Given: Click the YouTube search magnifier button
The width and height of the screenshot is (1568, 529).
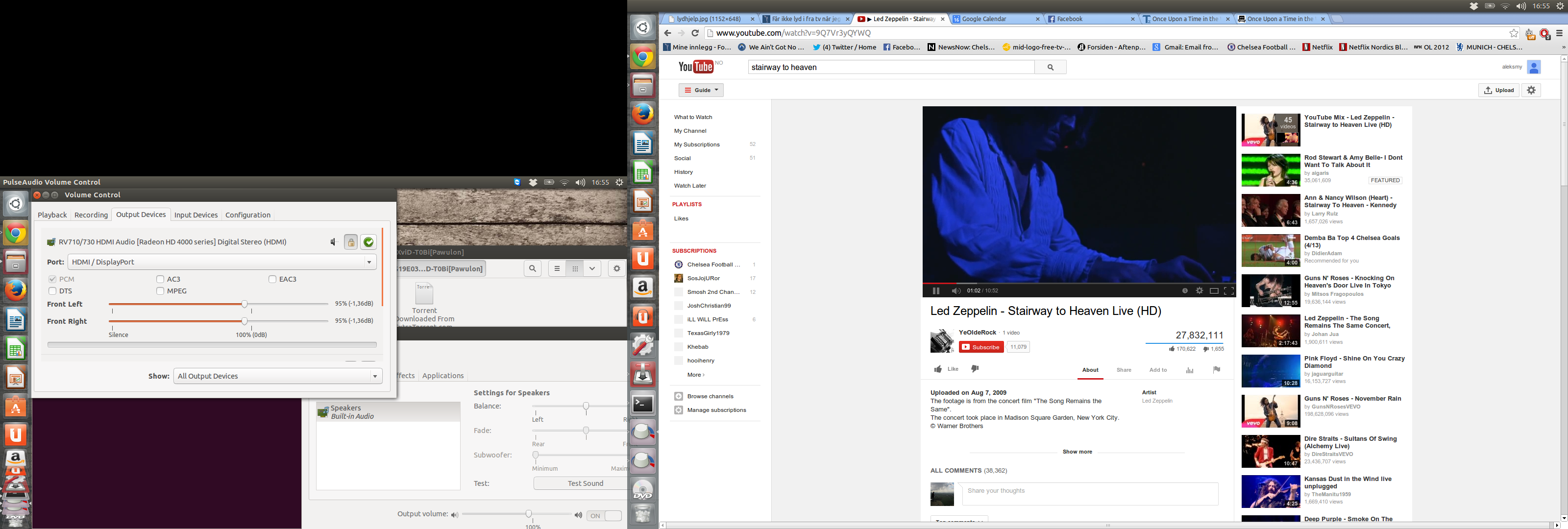Looking at the screenshot, I should [x=1051, y=67].
